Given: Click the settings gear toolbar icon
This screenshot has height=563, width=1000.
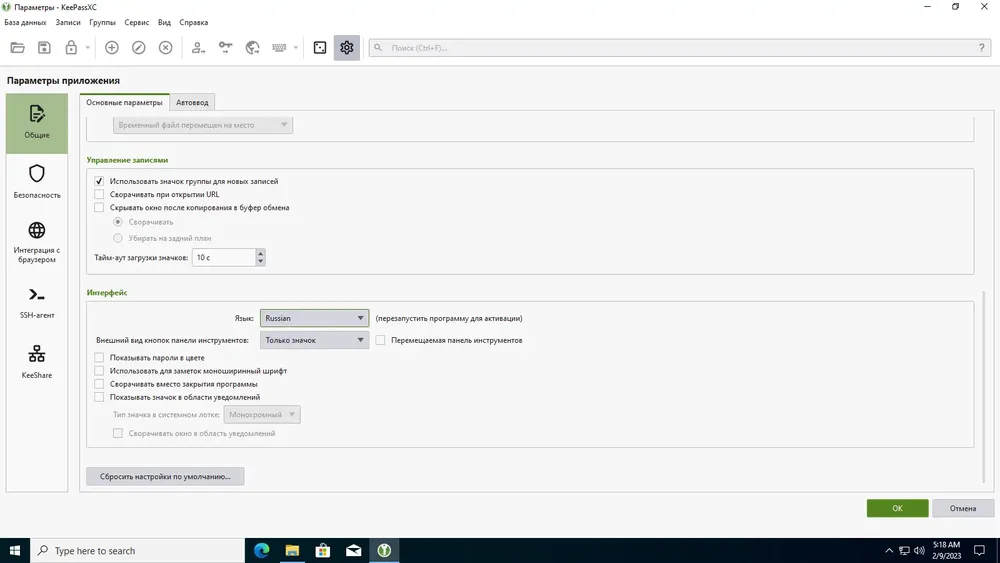Looking at the screenshot, I should (x=346, y=48).
